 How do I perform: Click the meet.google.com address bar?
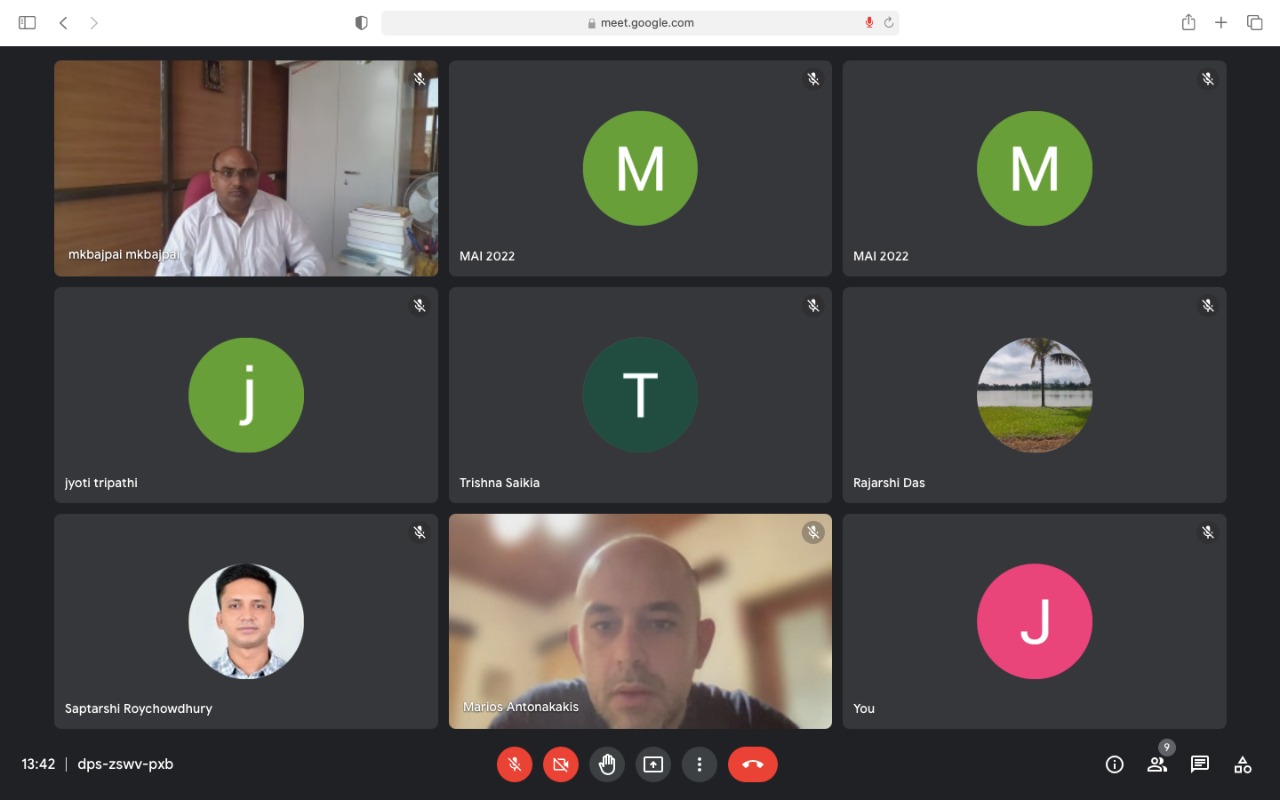point(640,22)
